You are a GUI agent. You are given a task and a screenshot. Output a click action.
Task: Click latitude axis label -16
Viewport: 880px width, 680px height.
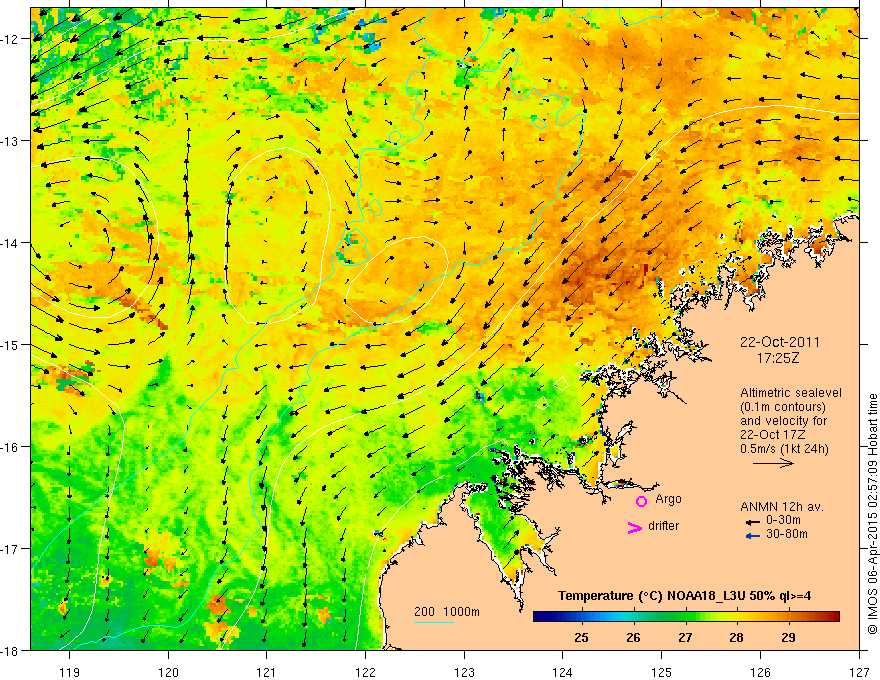pyautogui.click(x=12, y=447)
